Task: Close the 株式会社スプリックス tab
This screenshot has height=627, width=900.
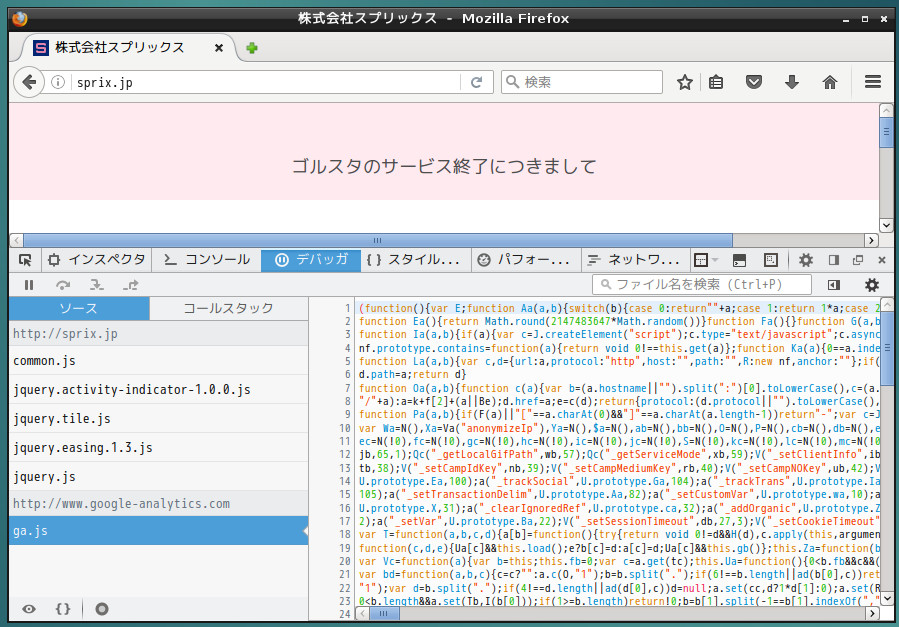Action: tap(219, 48)
